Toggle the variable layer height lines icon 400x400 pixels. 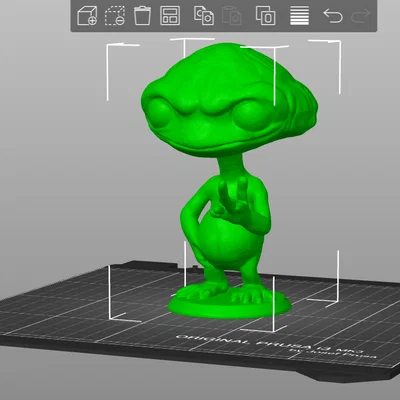300,15
